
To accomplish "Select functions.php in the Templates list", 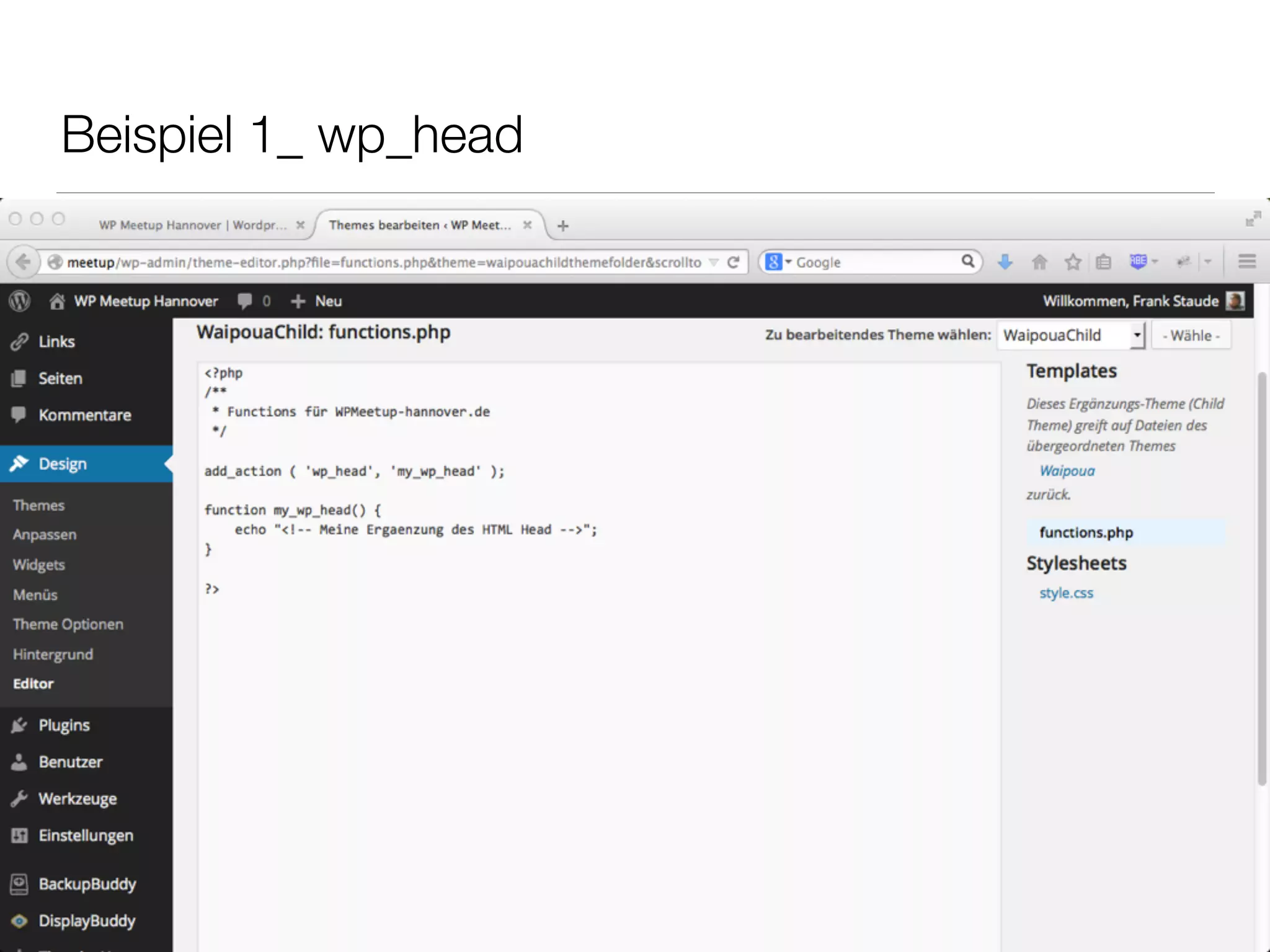I will point(1086,532).
